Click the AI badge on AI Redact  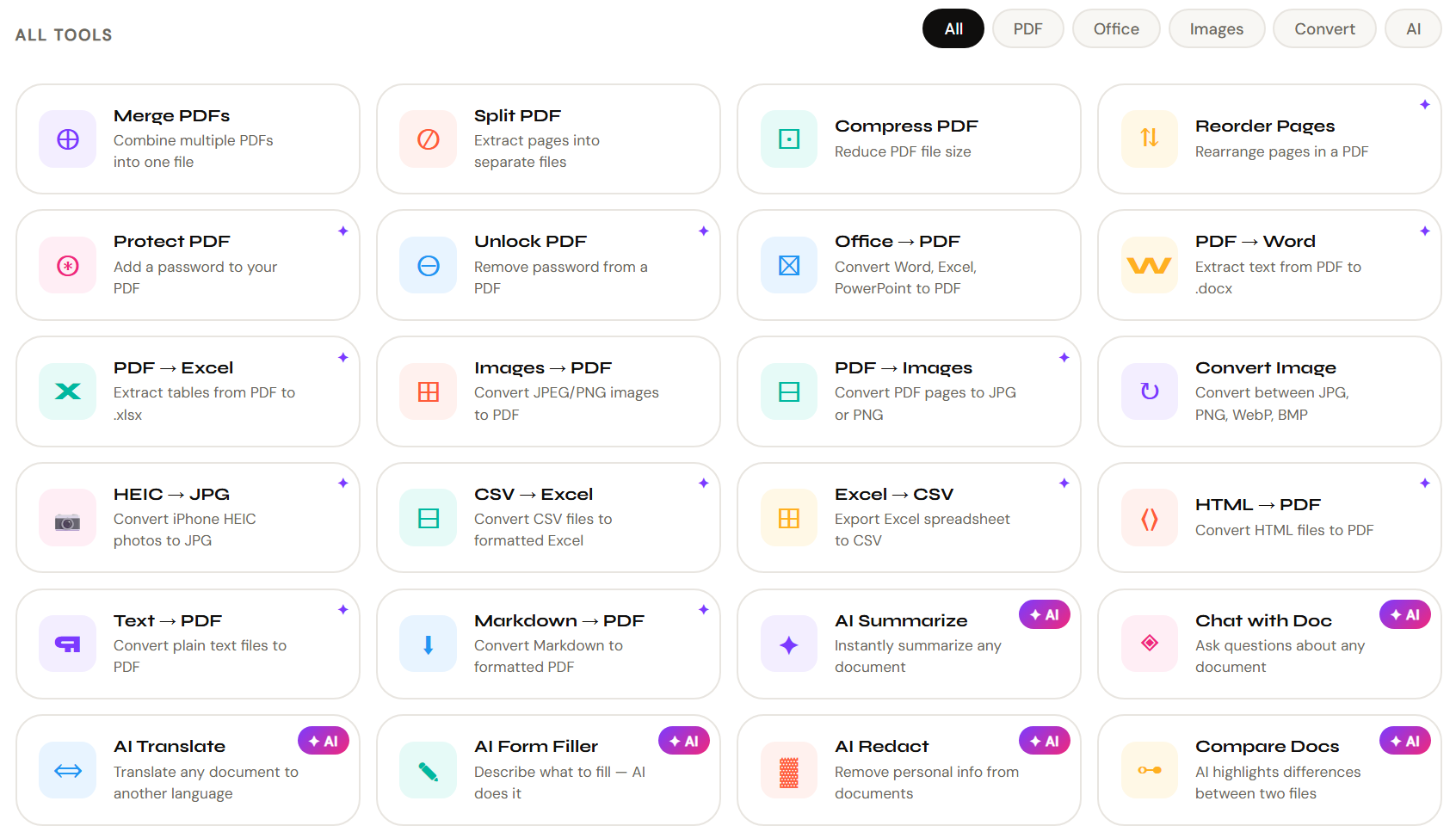[x=1045, y=741]
